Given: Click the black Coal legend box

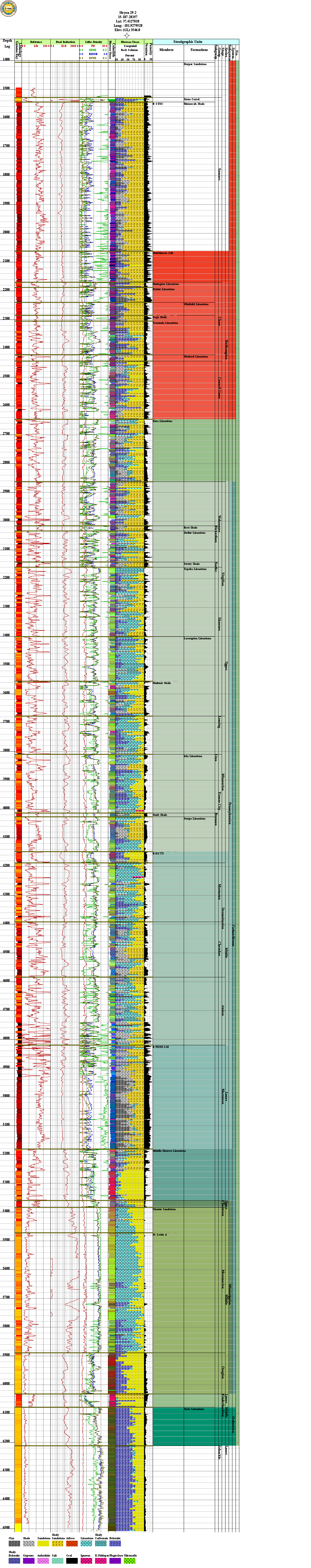Looking at the screenshot, I should click(x=72, y=1561).
